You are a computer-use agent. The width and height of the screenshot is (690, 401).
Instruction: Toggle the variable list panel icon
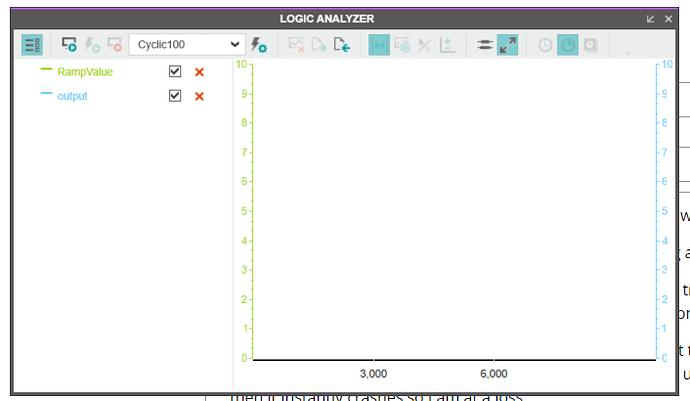pos(32,45)
